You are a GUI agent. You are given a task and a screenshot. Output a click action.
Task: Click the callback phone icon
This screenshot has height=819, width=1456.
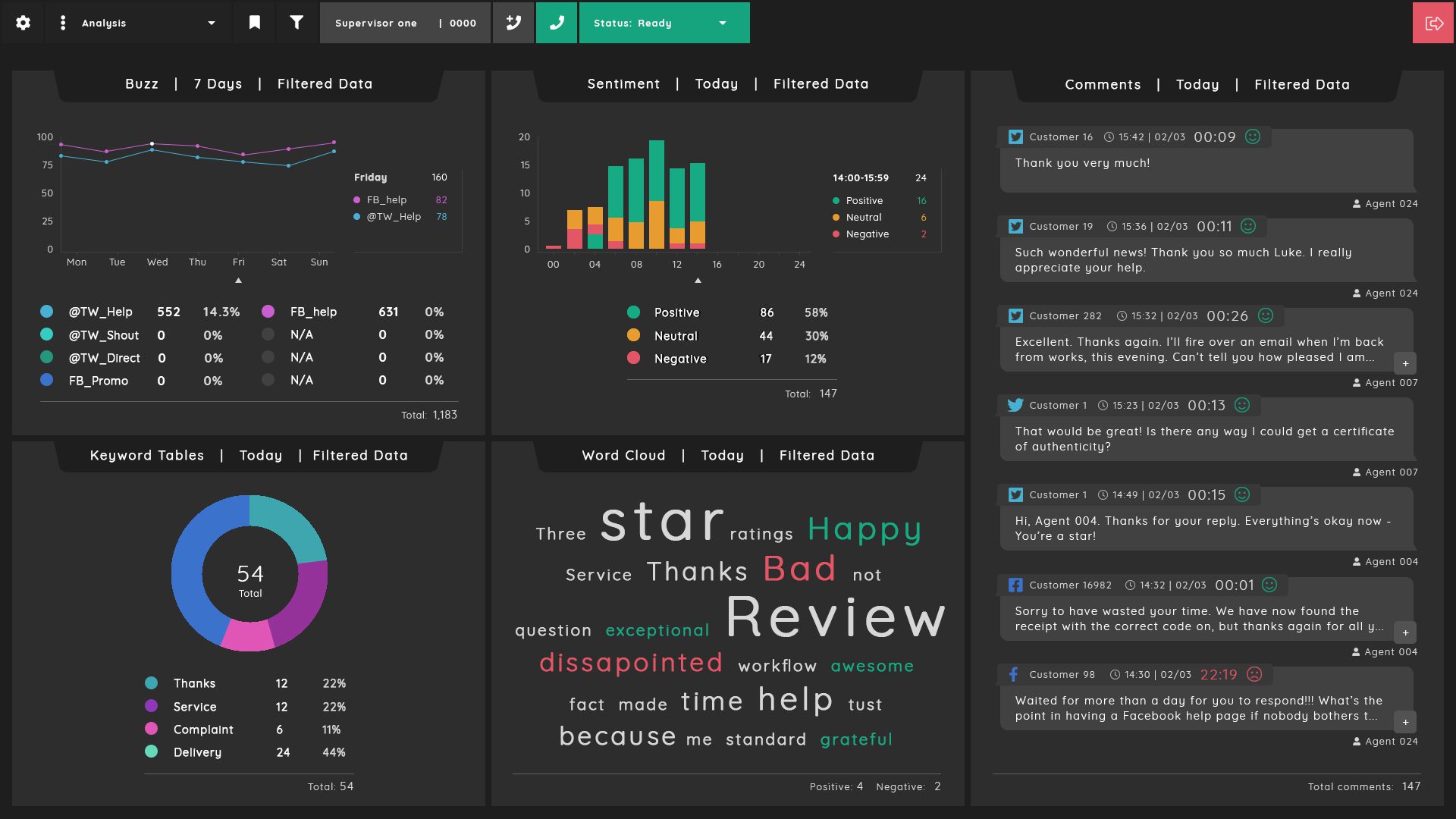pos(513,23)
